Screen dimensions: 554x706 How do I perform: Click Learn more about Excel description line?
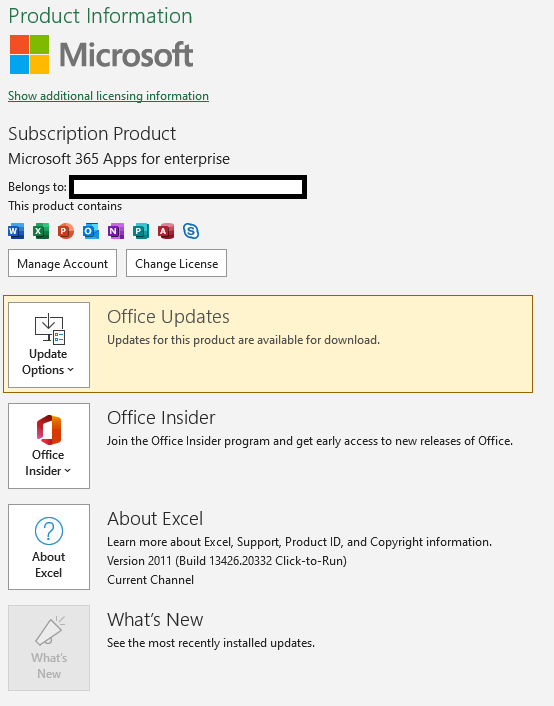coord(300,542)
